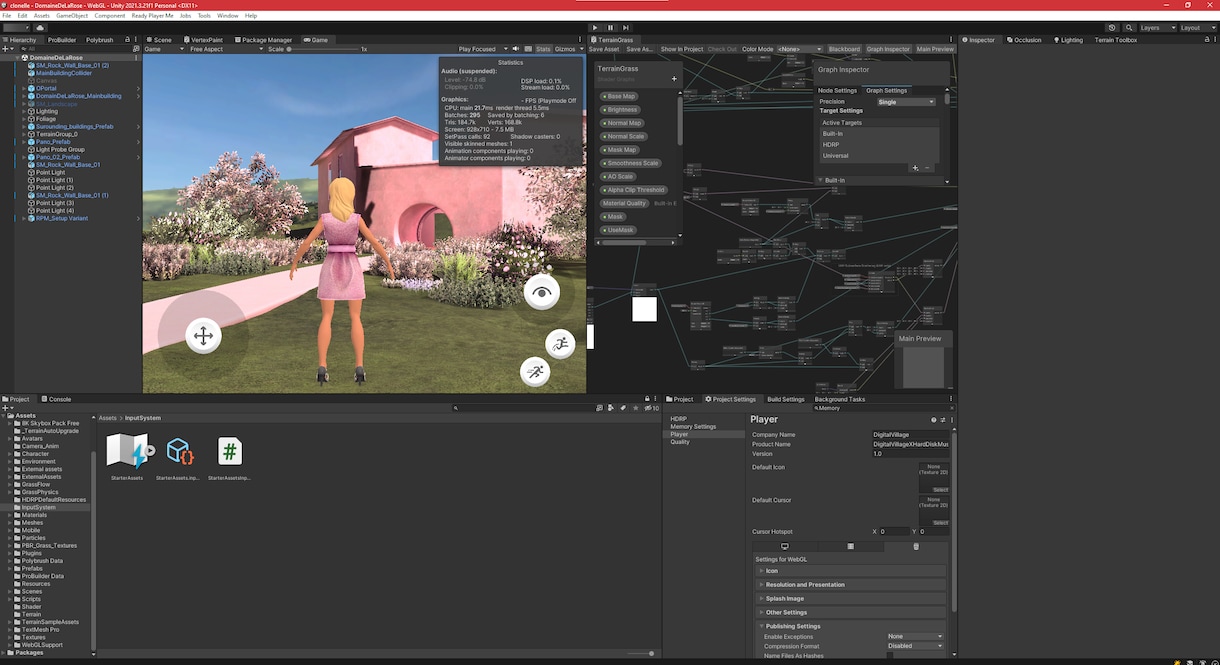
Task: Collapse the Publishing Settings section
Action: click(x=850, y=626)
